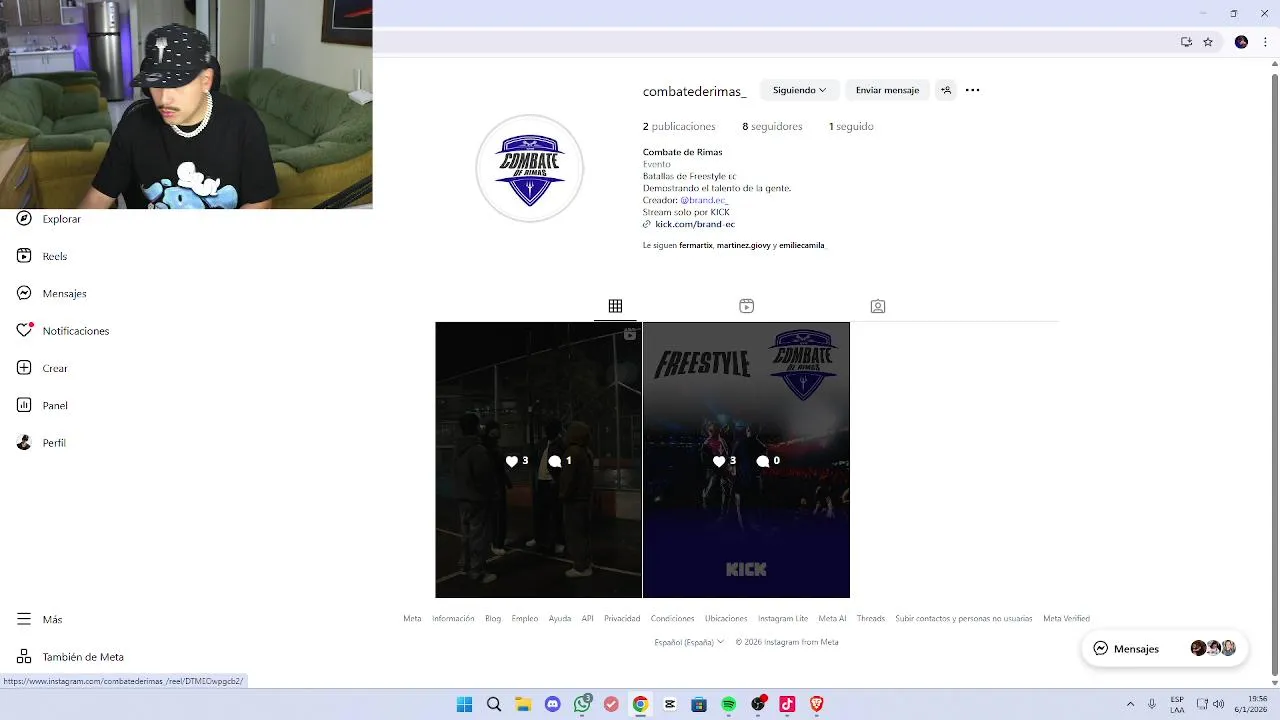1280x720 pixels.
Task: Open TikTok from the taskbar
Action: [x=787, y=704]
